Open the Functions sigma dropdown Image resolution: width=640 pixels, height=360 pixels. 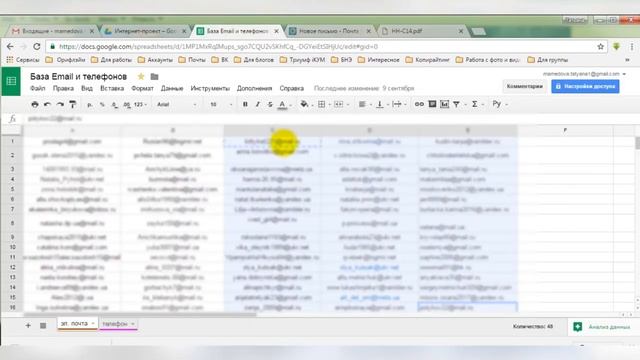click(x=477, y=104)
